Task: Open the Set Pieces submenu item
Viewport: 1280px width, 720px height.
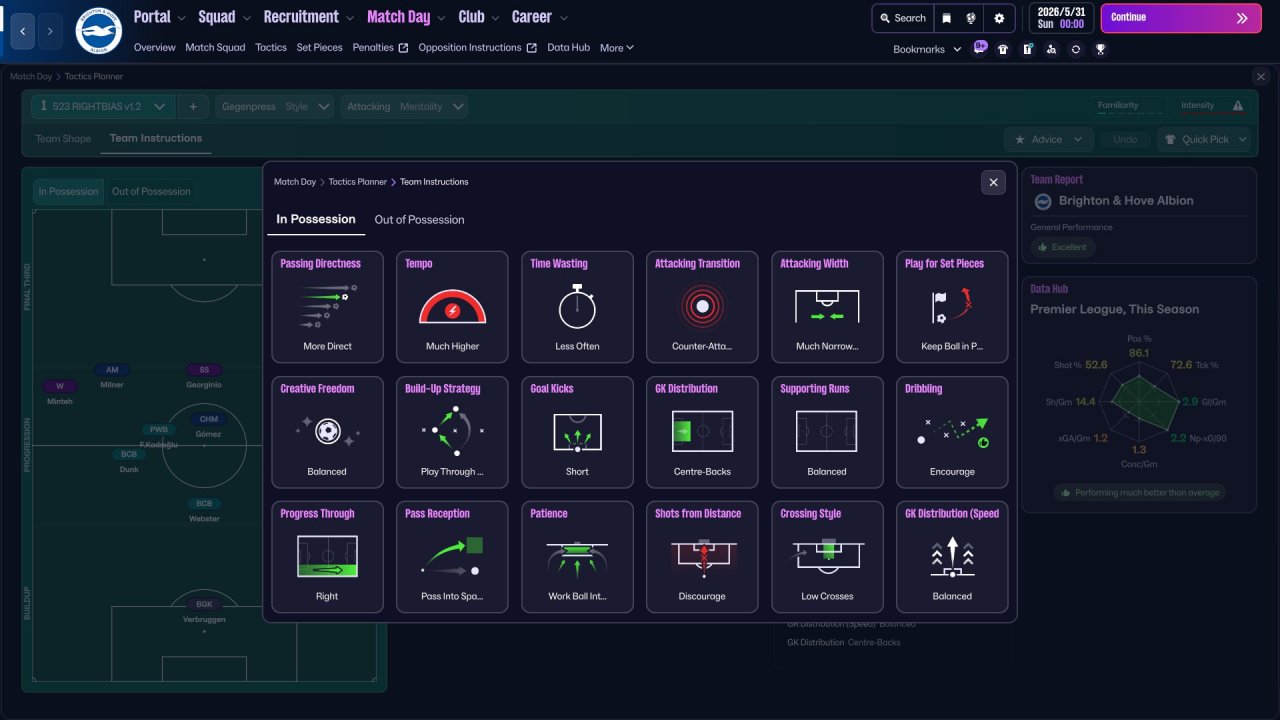Action: pyautogui.click(x=320, y=48)
